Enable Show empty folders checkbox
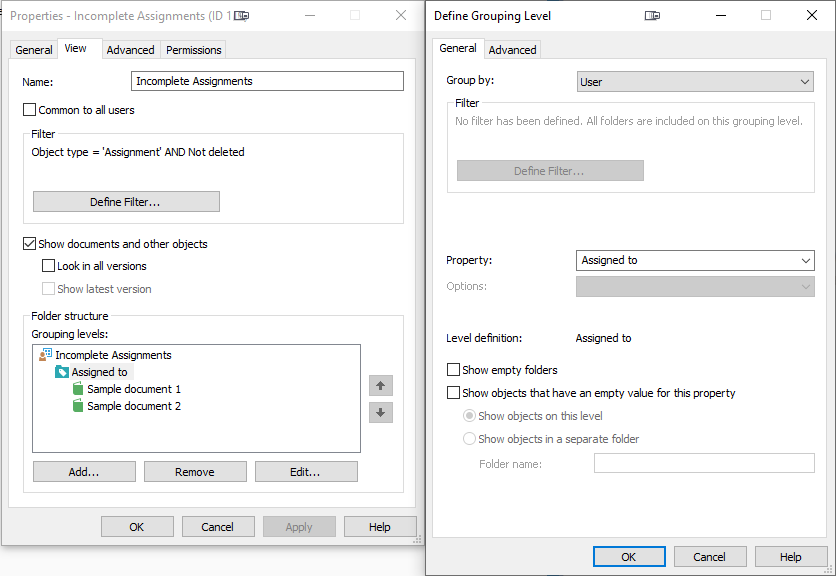 point(453,370)
